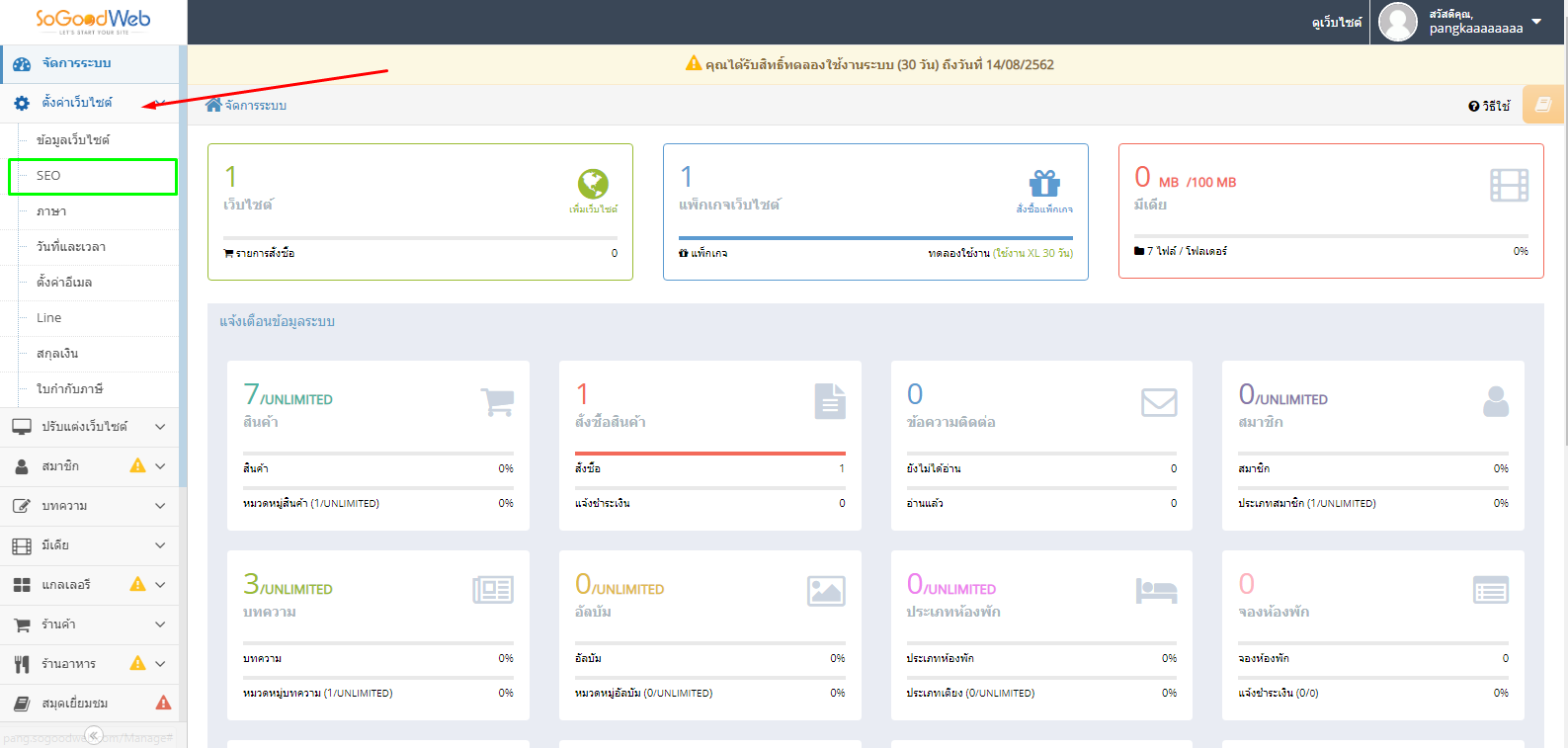Screen dimensions: 1568x748
Task: Click the monitor icon for customize website
Action: 22,427
